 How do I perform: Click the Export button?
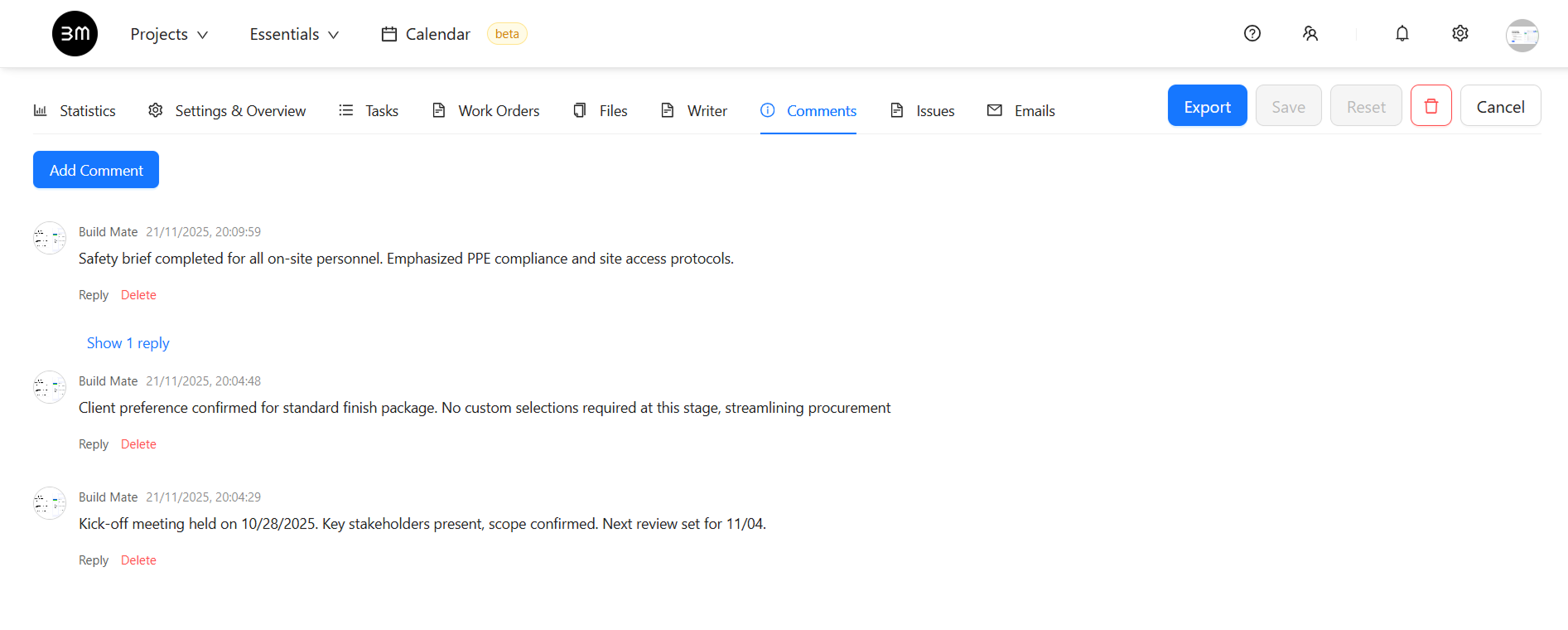click(x=1208, y=105)
